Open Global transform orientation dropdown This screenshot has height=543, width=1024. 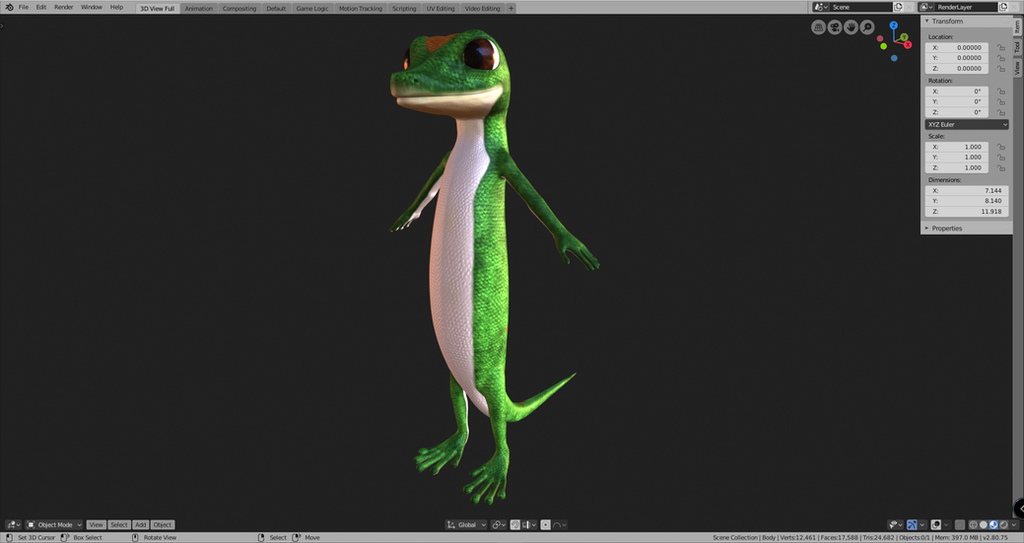point(466,525)
